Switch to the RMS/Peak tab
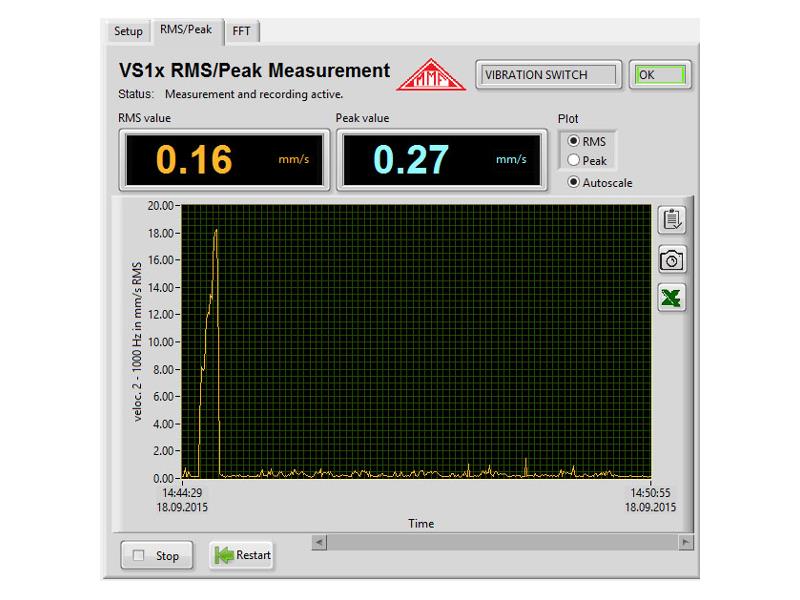 (186, 30)
